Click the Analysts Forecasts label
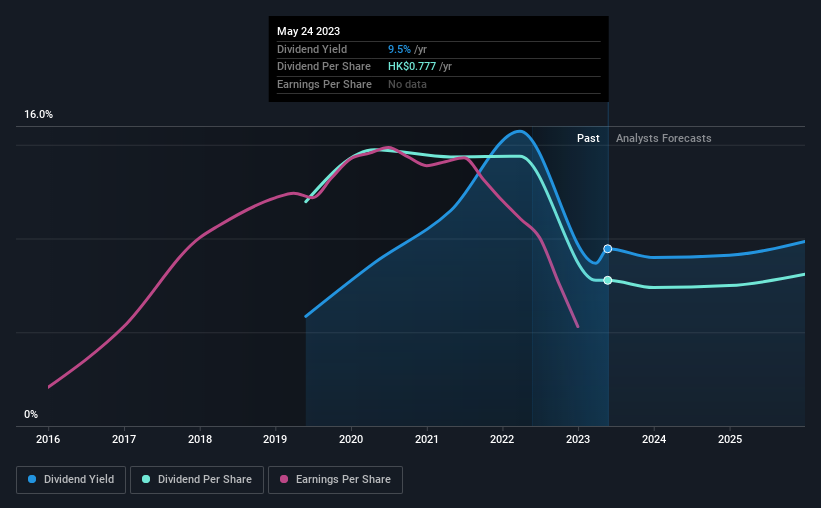Viewport: 821px width, 508px height. click(663, 138)
